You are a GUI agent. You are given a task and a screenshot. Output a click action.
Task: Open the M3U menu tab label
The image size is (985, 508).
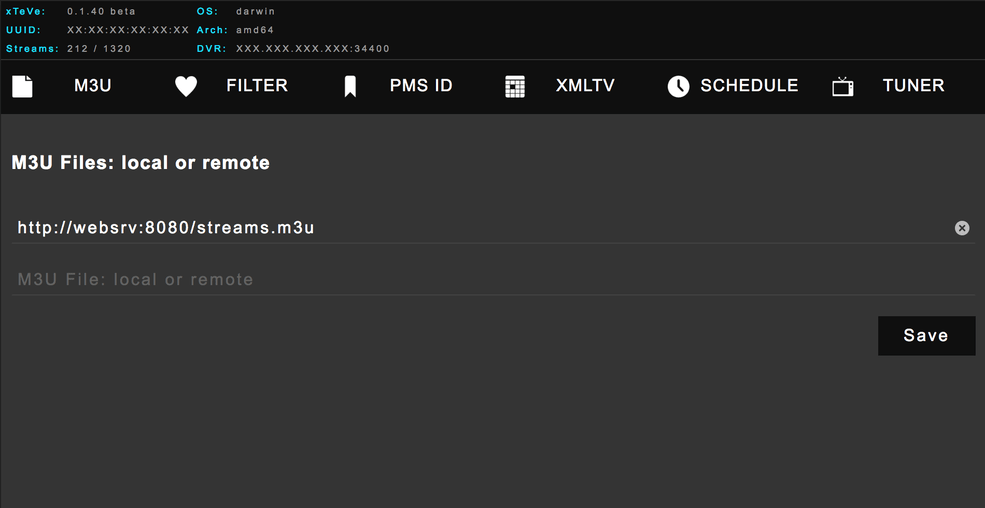tap(92, 86)
